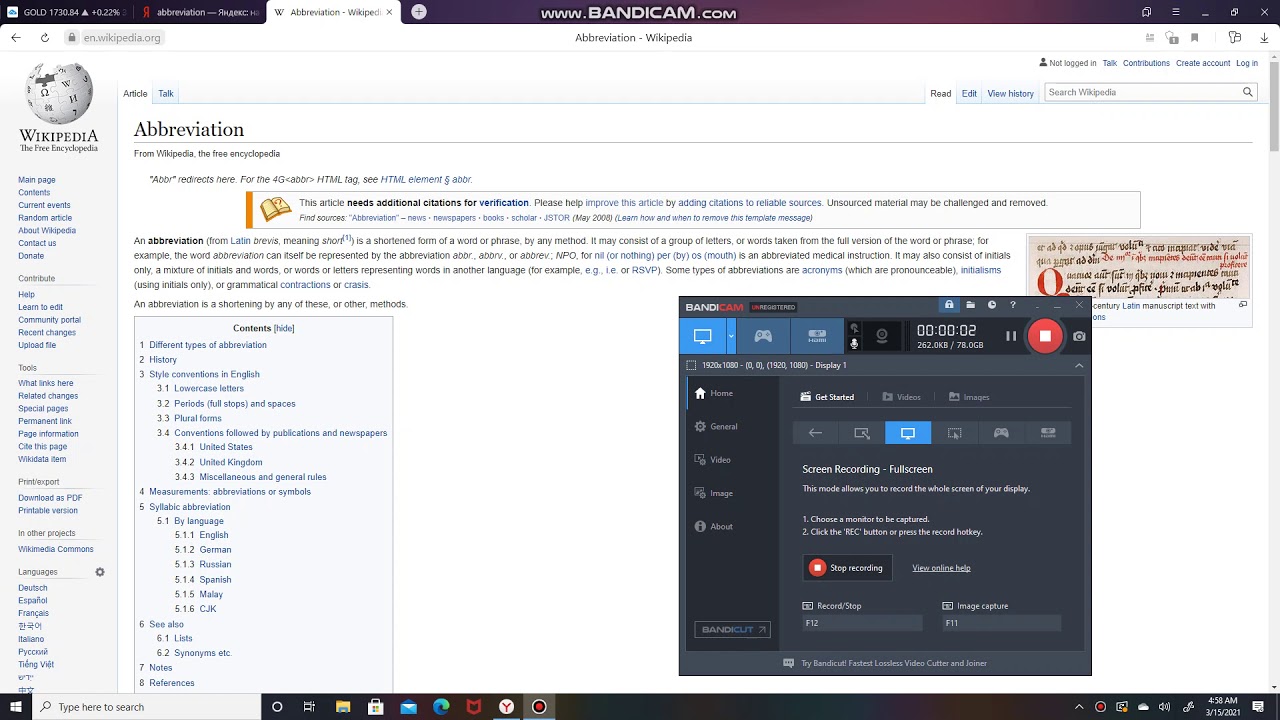Open the View history tab
The height and width of the screenshot is (720, 1280).
(1011, 93)
